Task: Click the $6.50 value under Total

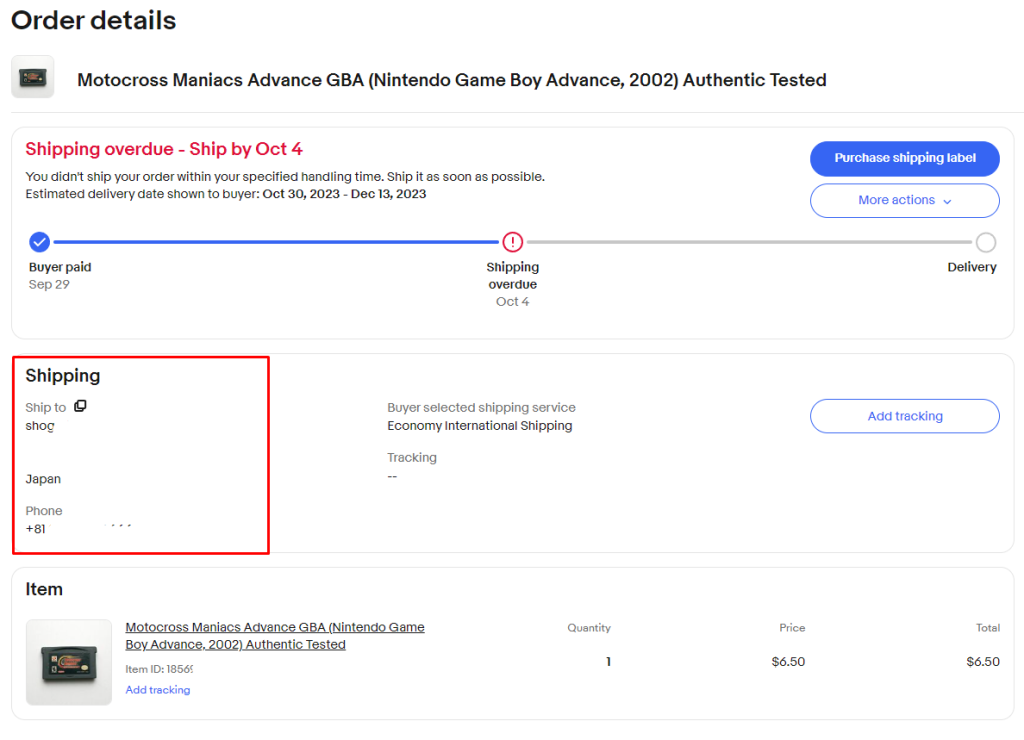Action: coord(983,662)
